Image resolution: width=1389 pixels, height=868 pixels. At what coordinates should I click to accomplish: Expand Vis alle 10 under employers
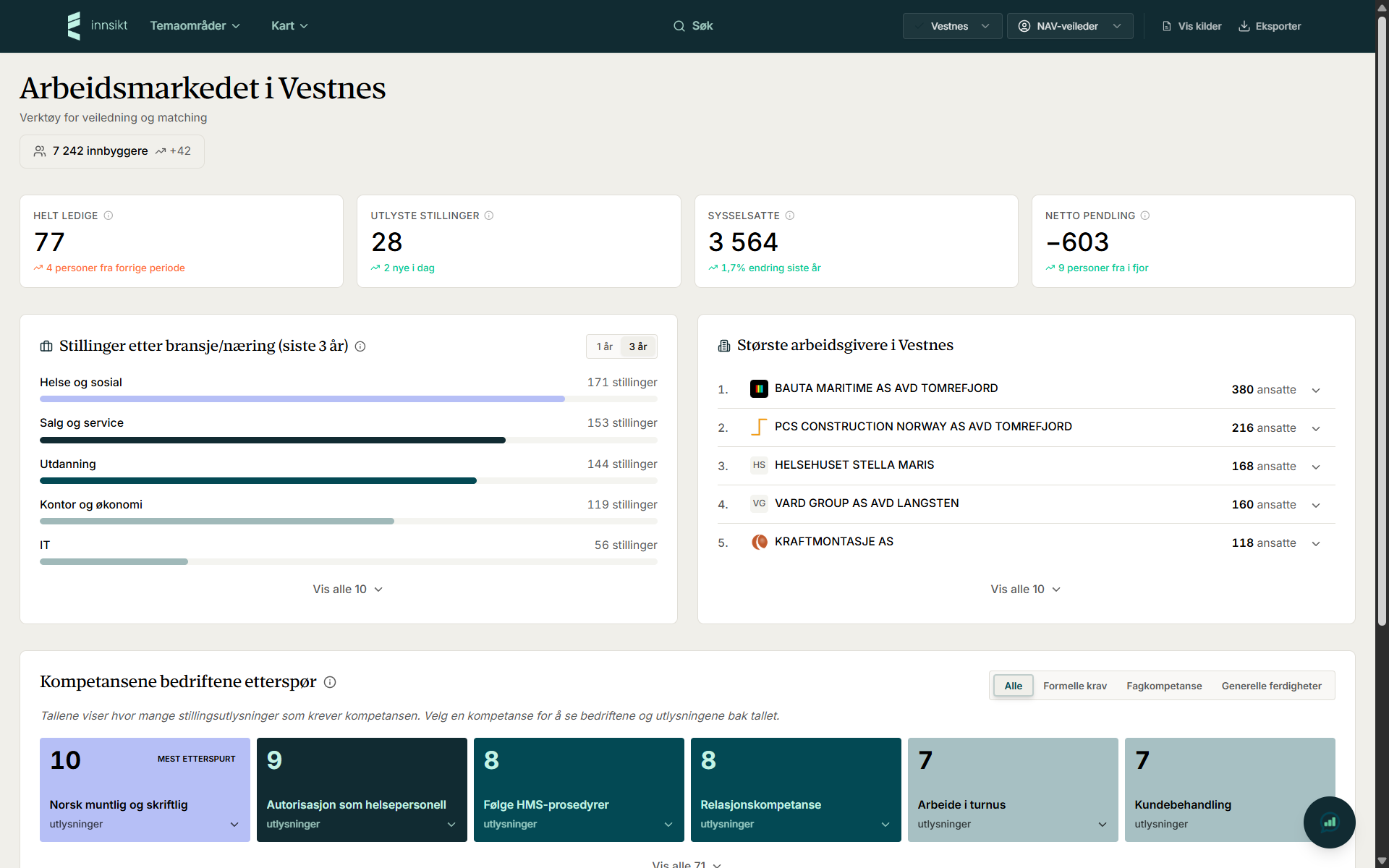(x=1026, y=590)
